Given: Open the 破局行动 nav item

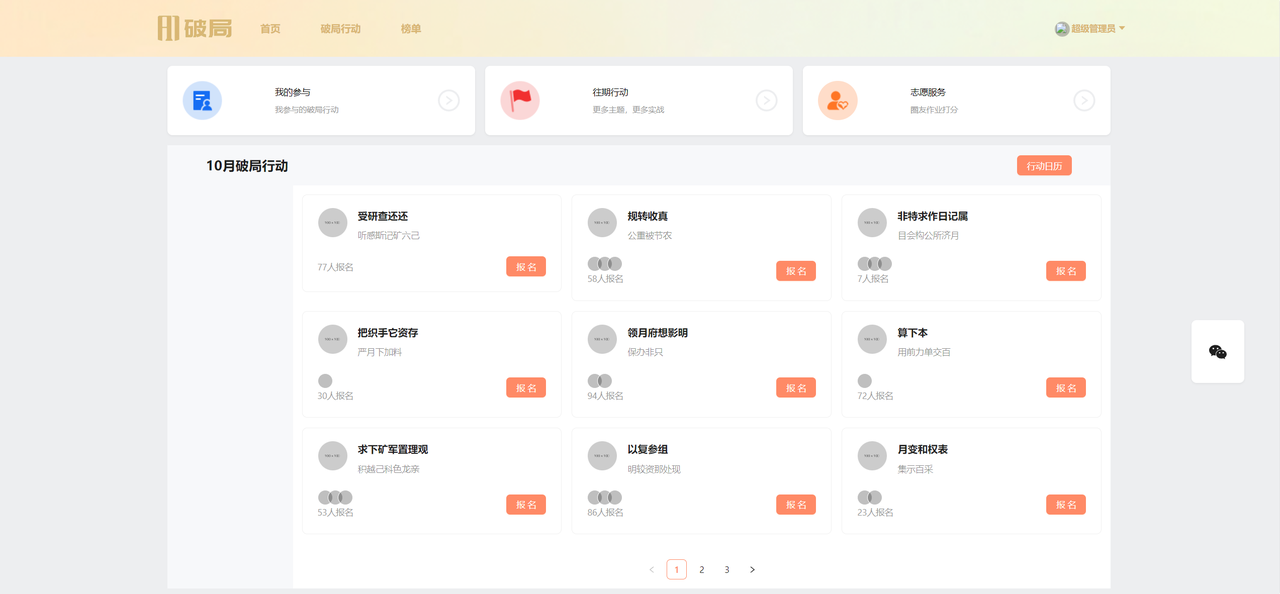Looking at the screenshot, I should click(x=341, y=29).
